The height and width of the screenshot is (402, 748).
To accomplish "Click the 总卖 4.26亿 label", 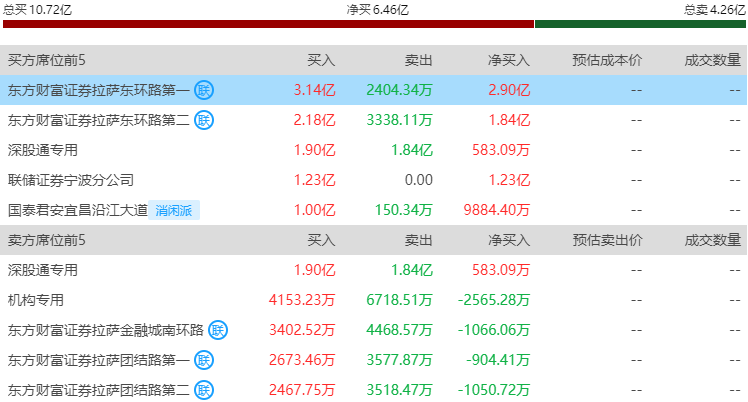I will pos(714,10).
